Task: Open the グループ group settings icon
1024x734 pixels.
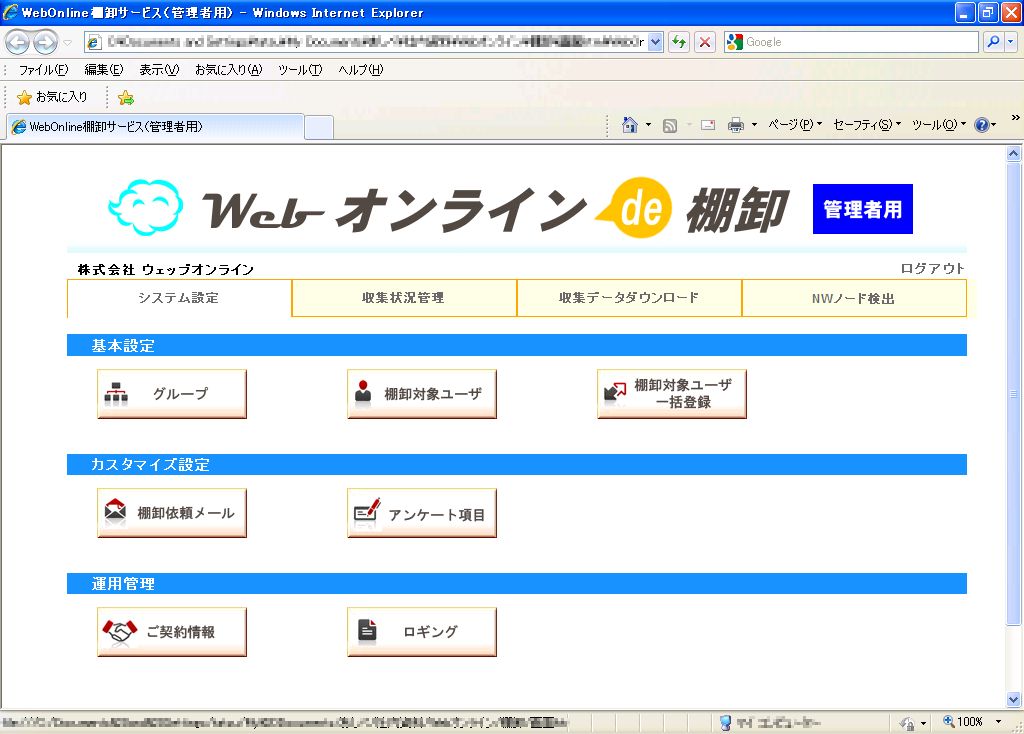Action: point(171,393)
